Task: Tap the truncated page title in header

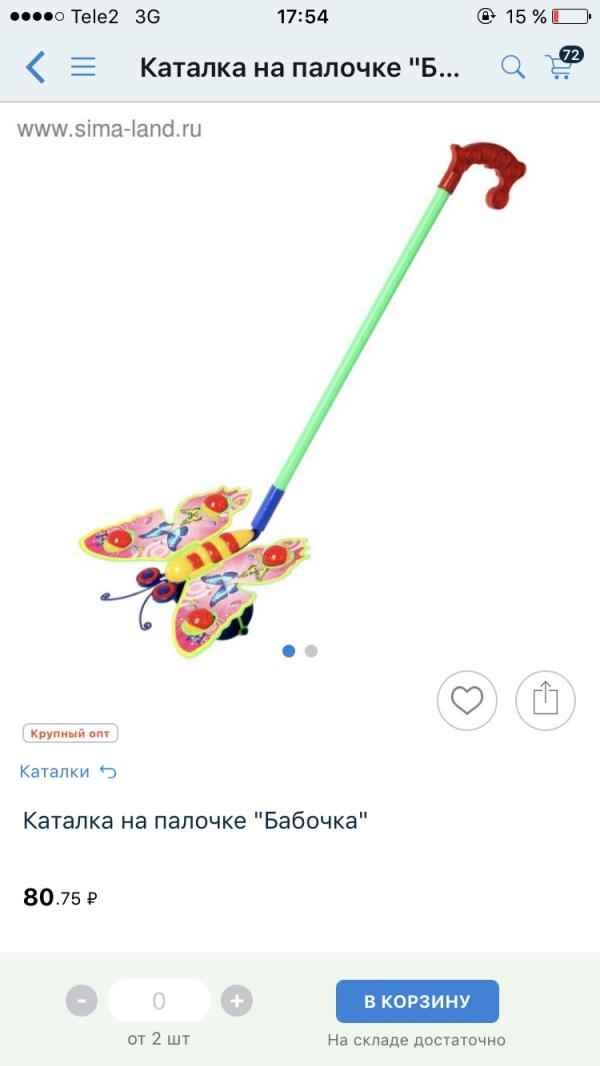Action: pyautogui.click(x=300, y=67)
